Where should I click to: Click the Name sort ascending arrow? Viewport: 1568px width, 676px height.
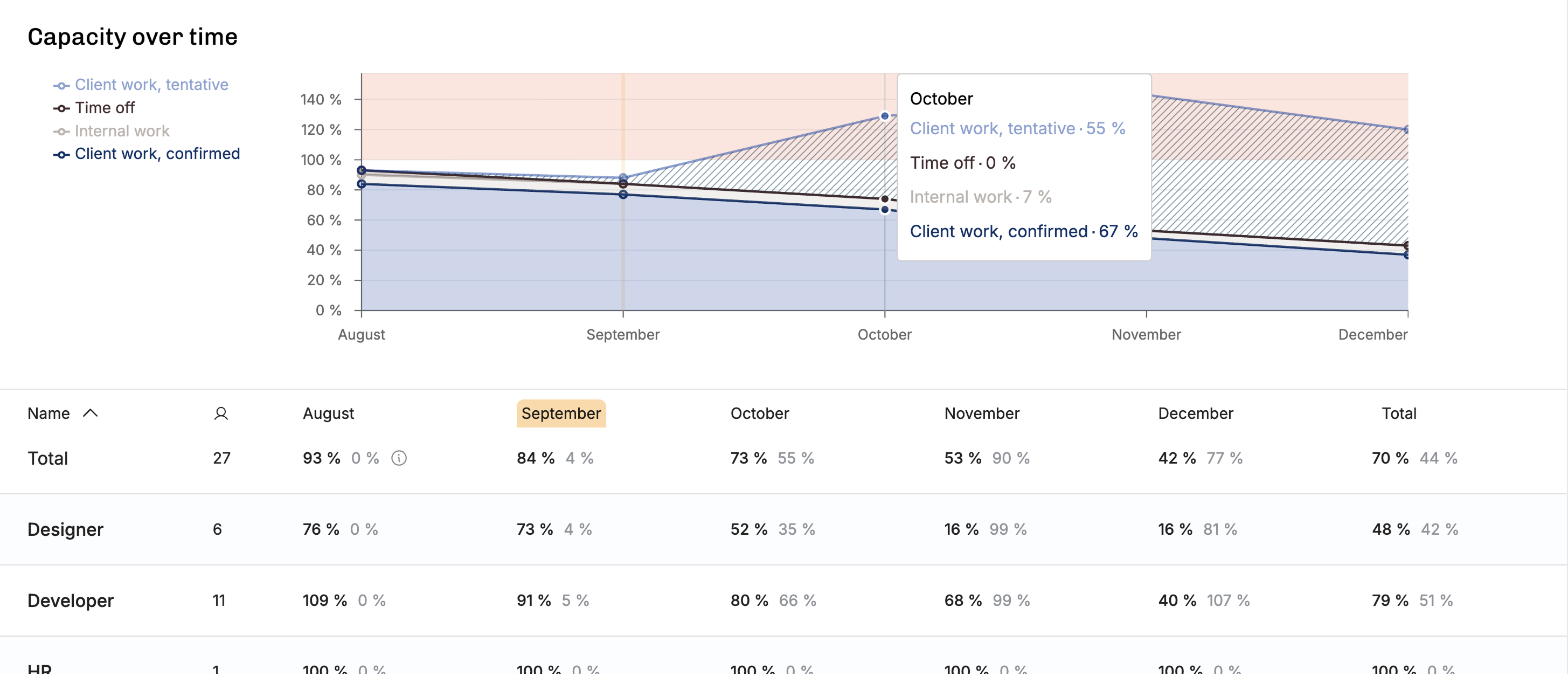point(90,413)
